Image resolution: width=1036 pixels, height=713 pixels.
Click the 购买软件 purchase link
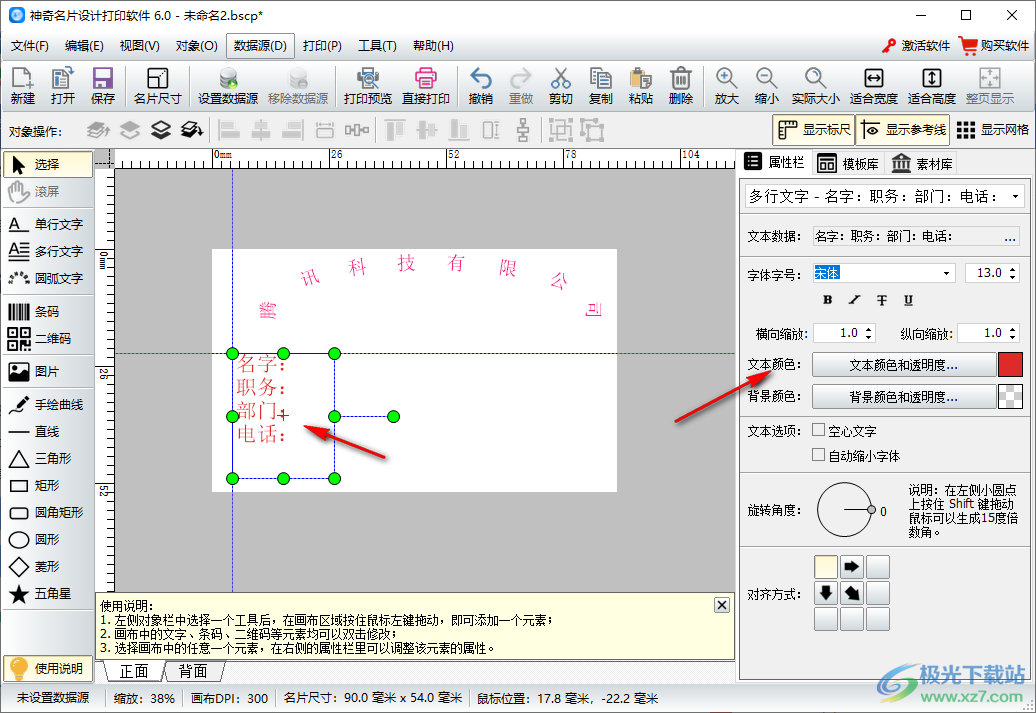tap(994, 46)
